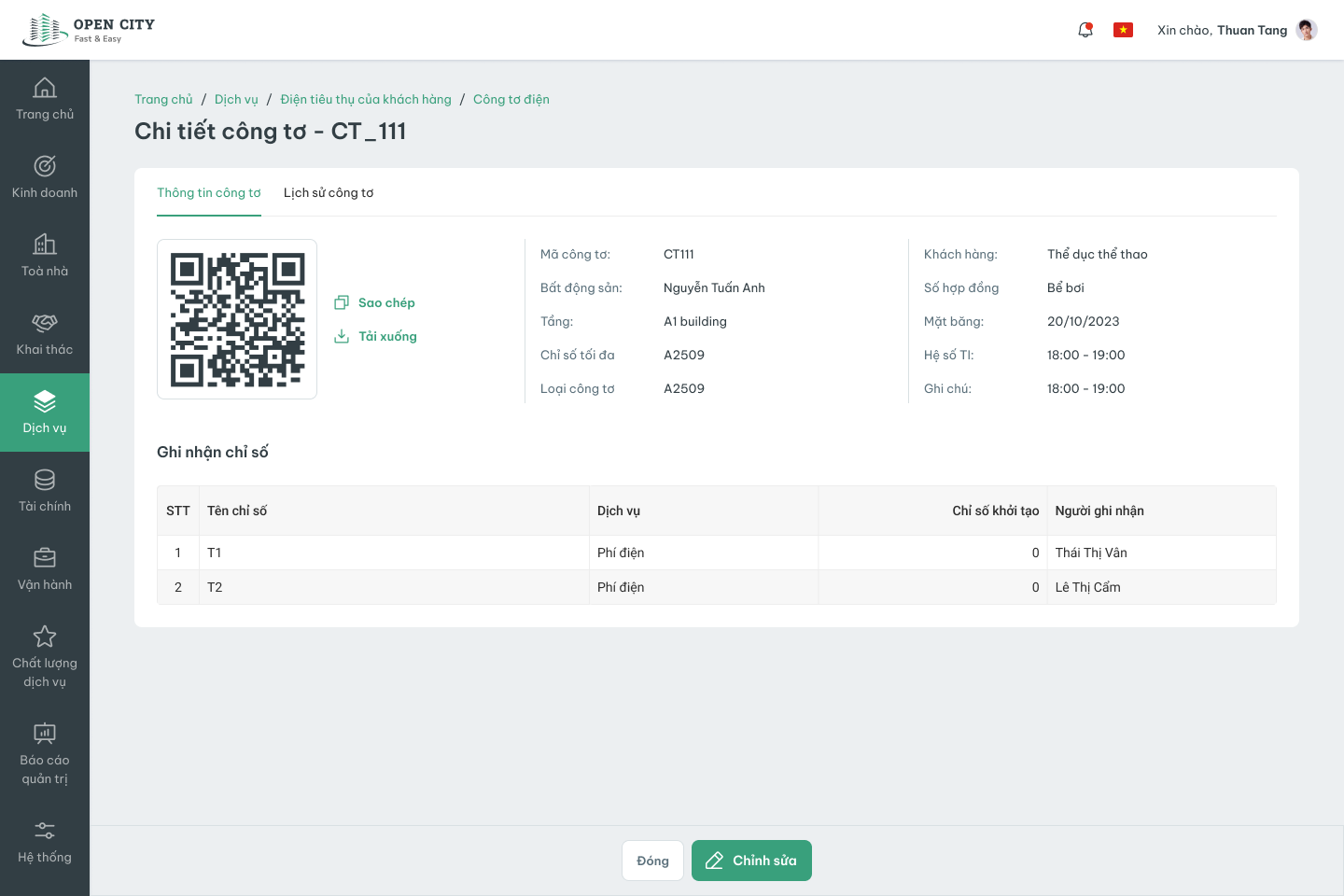This screenshot has height=896, width=1344.
Task: Click 18:00 - 19:00 beside Ghi chú
Action: point(1086,388)
